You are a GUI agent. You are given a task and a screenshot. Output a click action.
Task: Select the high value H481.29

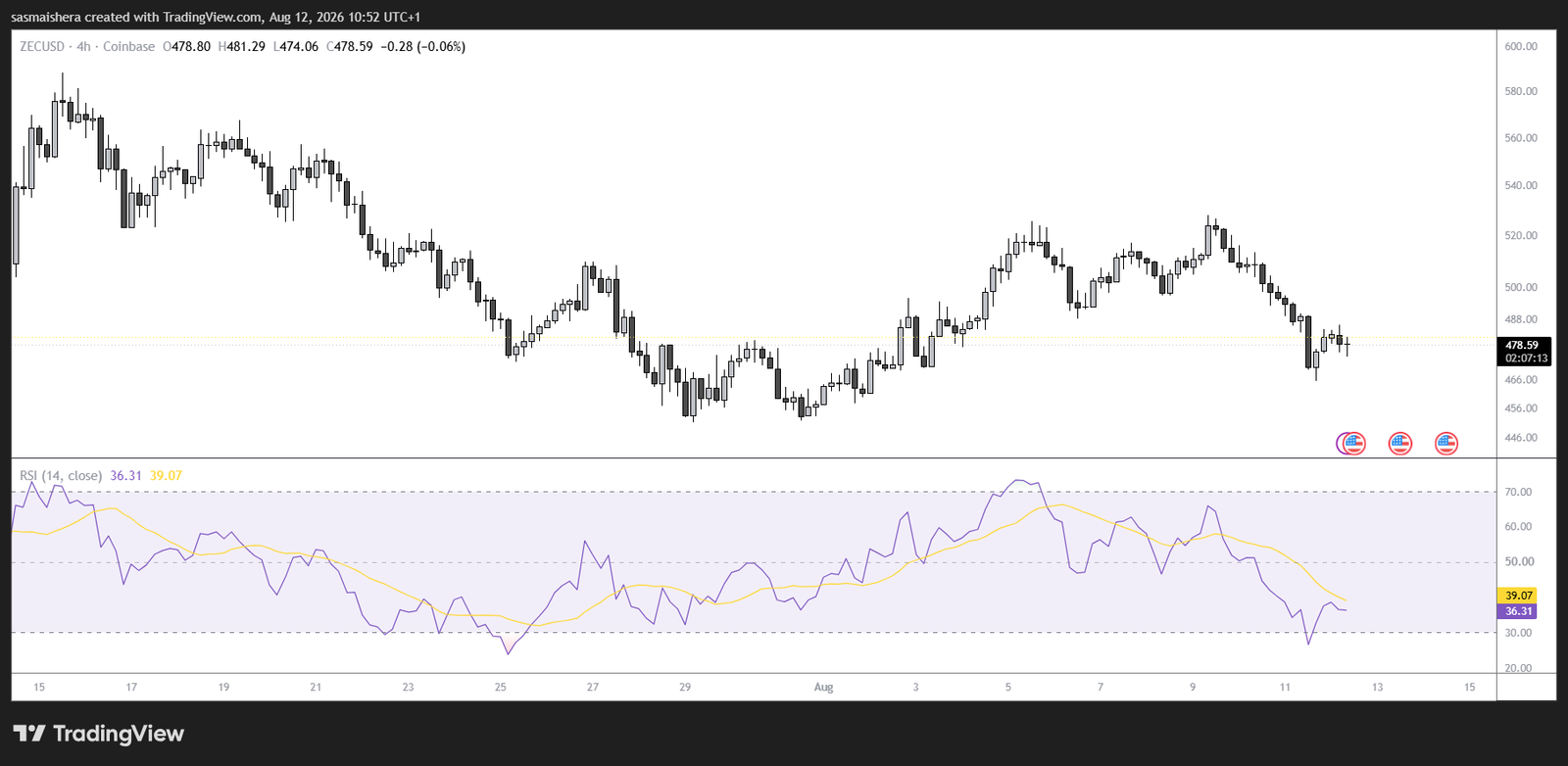241,46
